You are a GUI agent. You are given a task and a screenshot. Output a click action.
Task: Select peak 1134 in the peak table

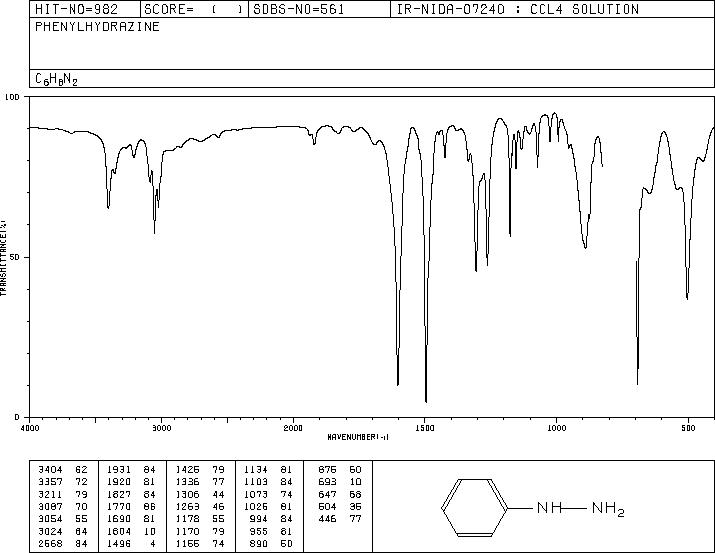click(269, 470)
